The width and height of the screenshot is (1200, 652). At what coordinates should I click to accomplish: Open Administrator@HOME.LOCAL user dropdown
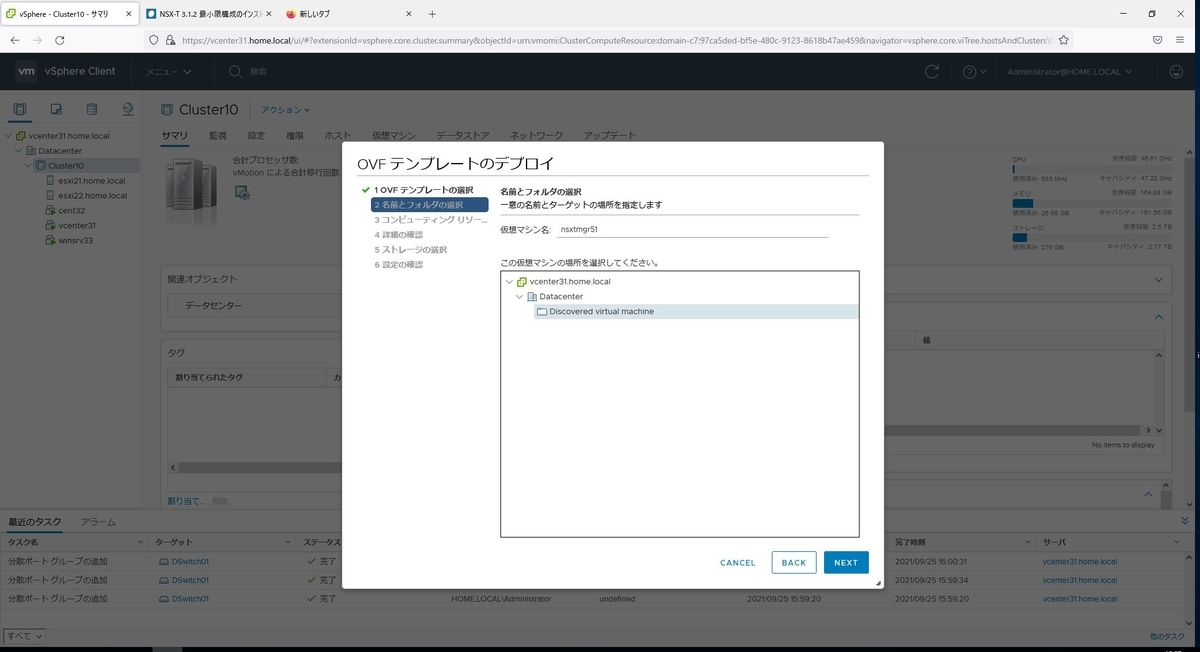[x=1069, y=72]
